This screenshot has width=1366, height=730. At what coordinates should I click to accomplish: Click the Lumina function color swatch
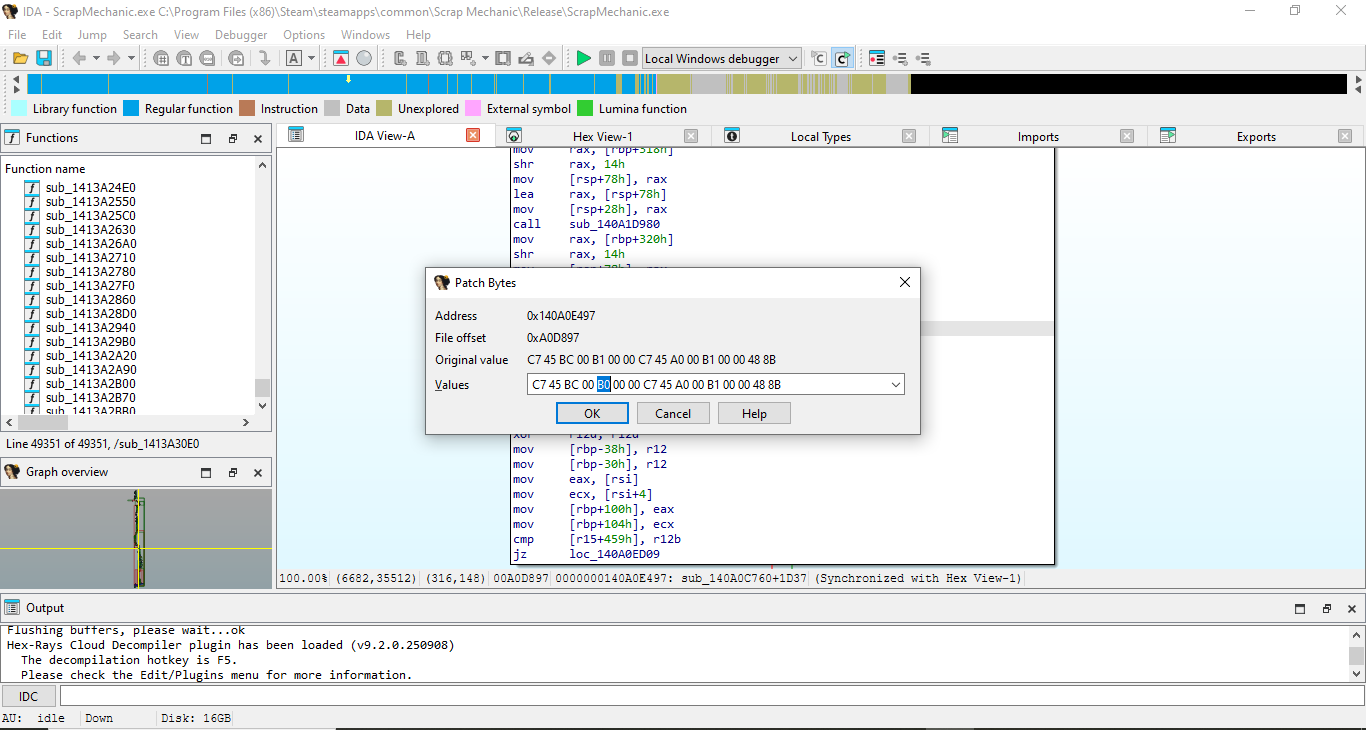tap(585, 108)
